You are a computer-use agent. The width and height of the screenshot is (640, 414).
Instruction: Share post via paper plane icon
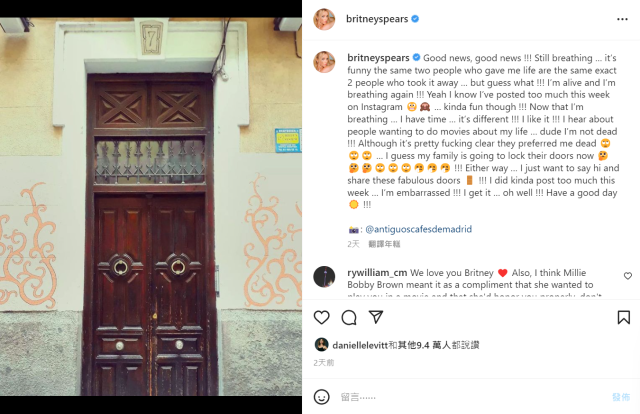(x=376, y=317)
